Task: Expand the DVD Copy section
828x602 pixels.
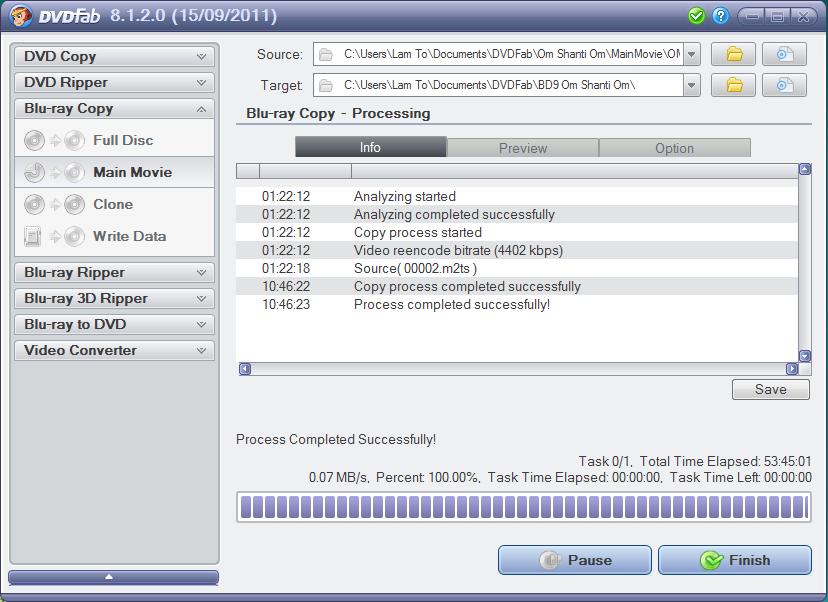Action: (115, 57)
